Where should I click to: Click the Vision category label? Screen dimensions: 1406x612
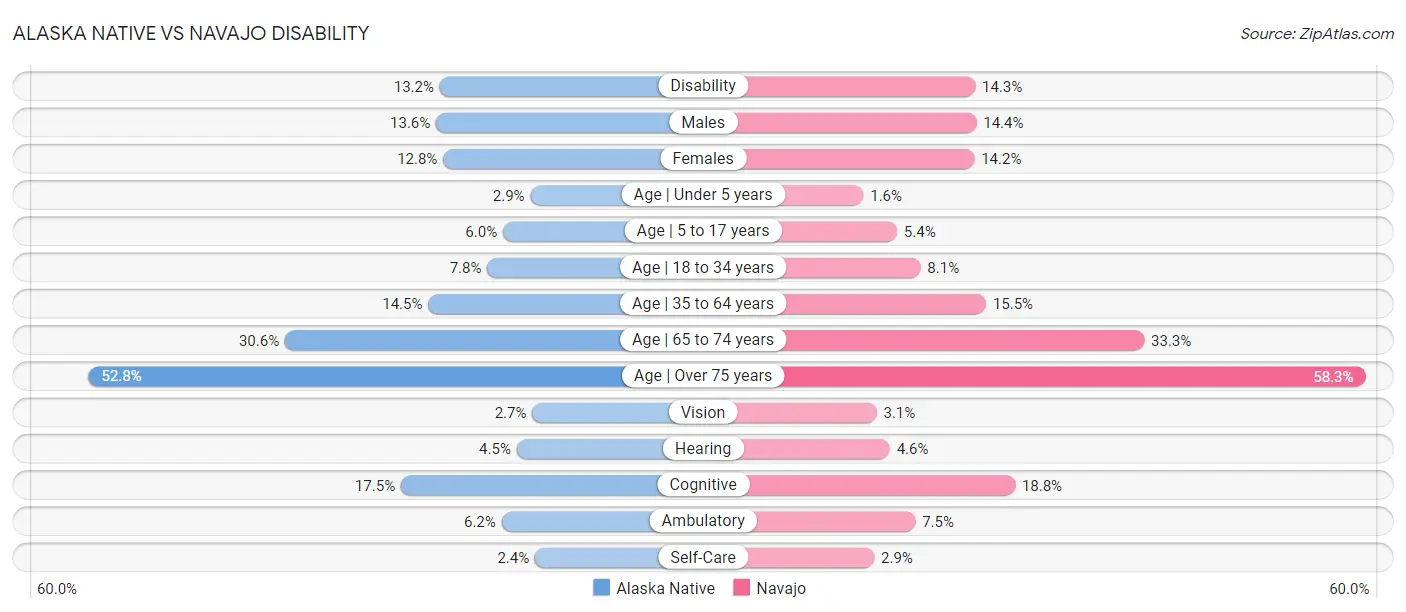[703, 412]
